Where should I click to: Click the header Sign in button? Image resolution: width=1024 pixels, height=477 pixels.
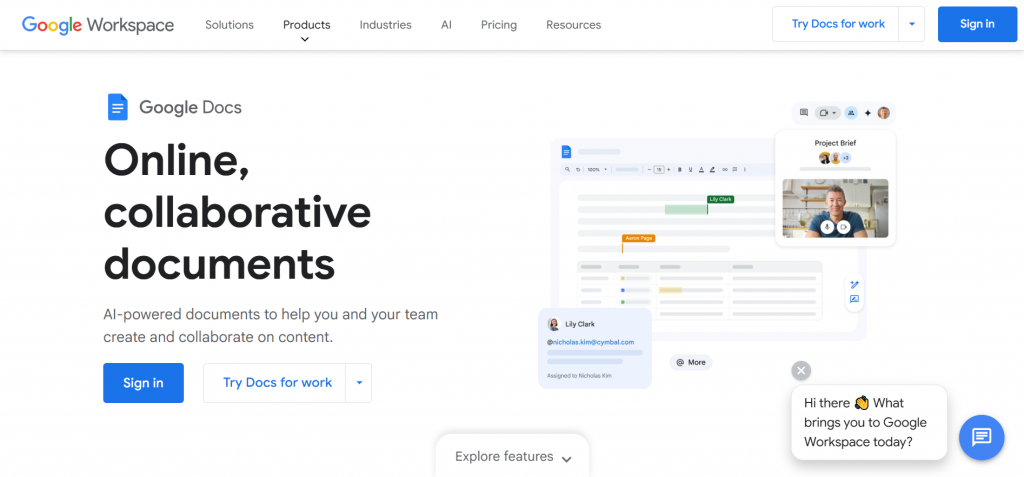pyautogui.click(x=978, y=24)
